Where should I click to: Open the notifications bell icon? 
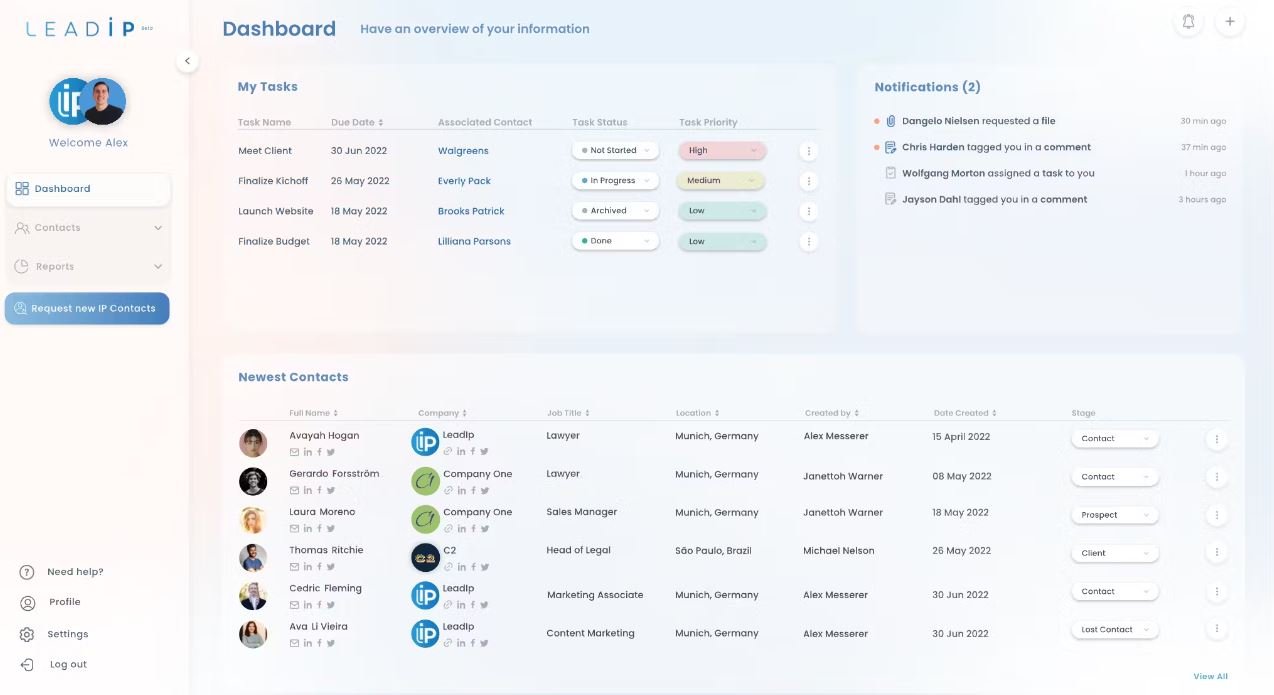pos(1188,22)
